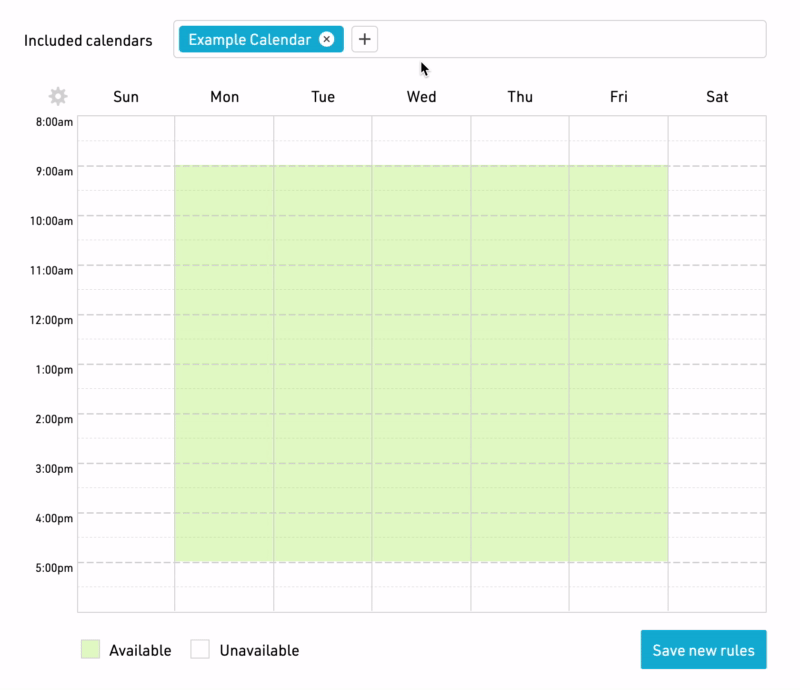Click the Sun column header
The image size is (800, 690).
coord(125,97)
